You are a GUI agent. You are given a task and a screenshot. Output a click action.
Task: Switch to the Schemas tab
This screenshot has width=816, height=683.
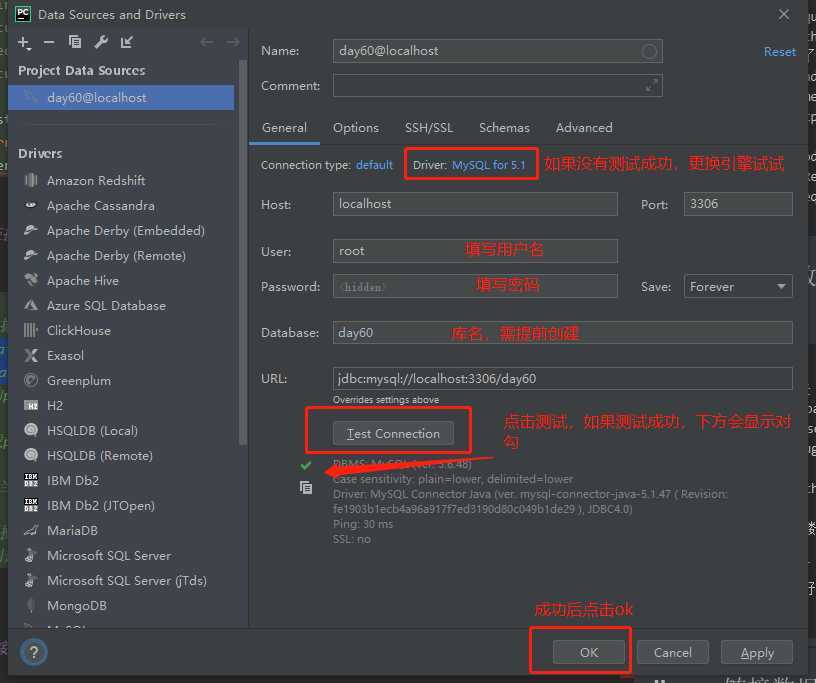click(x=504, y=128)
